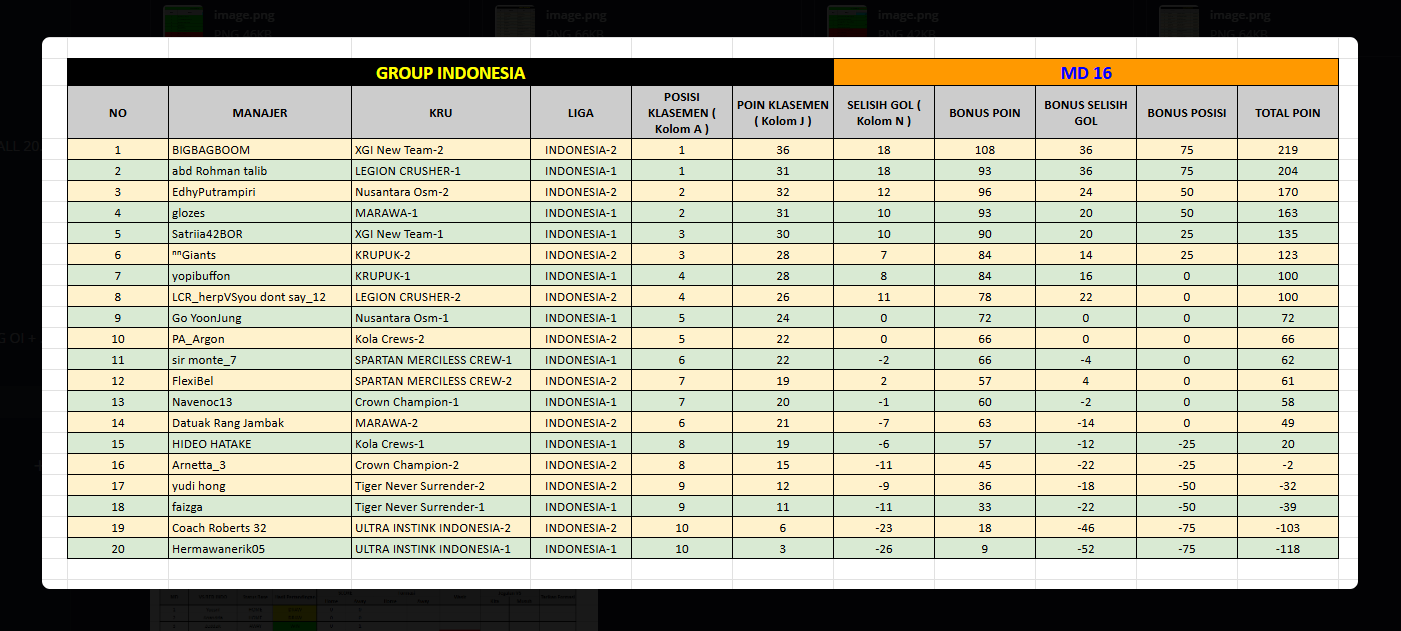Click crew cell SPARTAN MERCILESS CREW-1
This screenshot has height=631, width=1401.
pyautogui.click(x=441, y=360)
